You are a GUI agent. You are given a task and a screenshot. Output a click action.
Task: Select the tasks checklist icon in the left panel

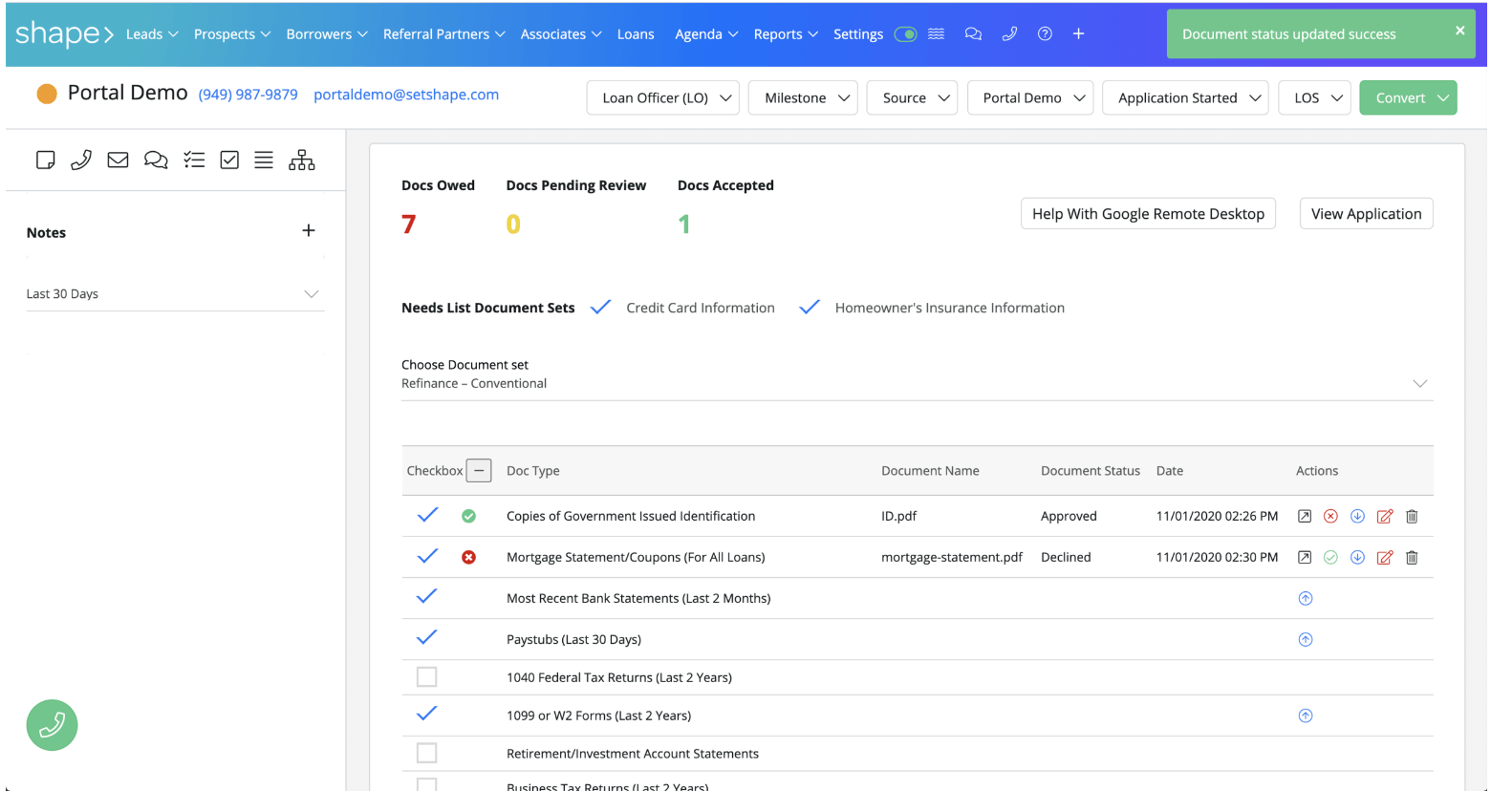click(x=194, y=160)
